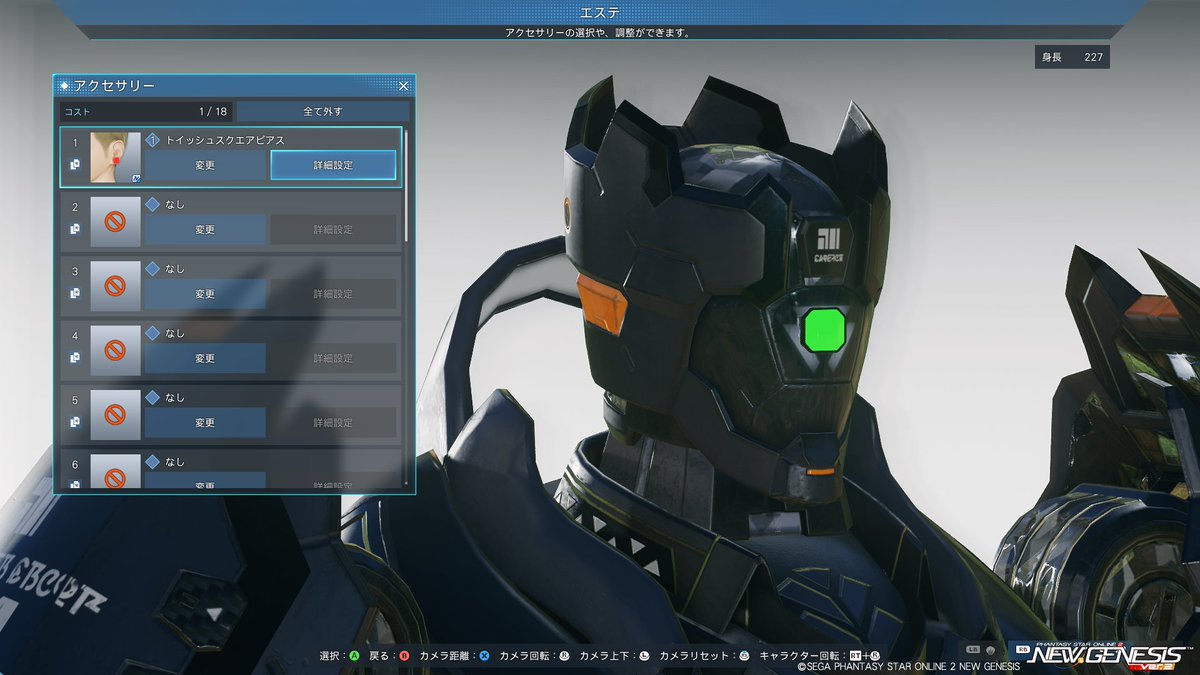Click the blue diamond icon in slot 6
This screenshot has width=1200, height=675.
[x=153, y=462]
